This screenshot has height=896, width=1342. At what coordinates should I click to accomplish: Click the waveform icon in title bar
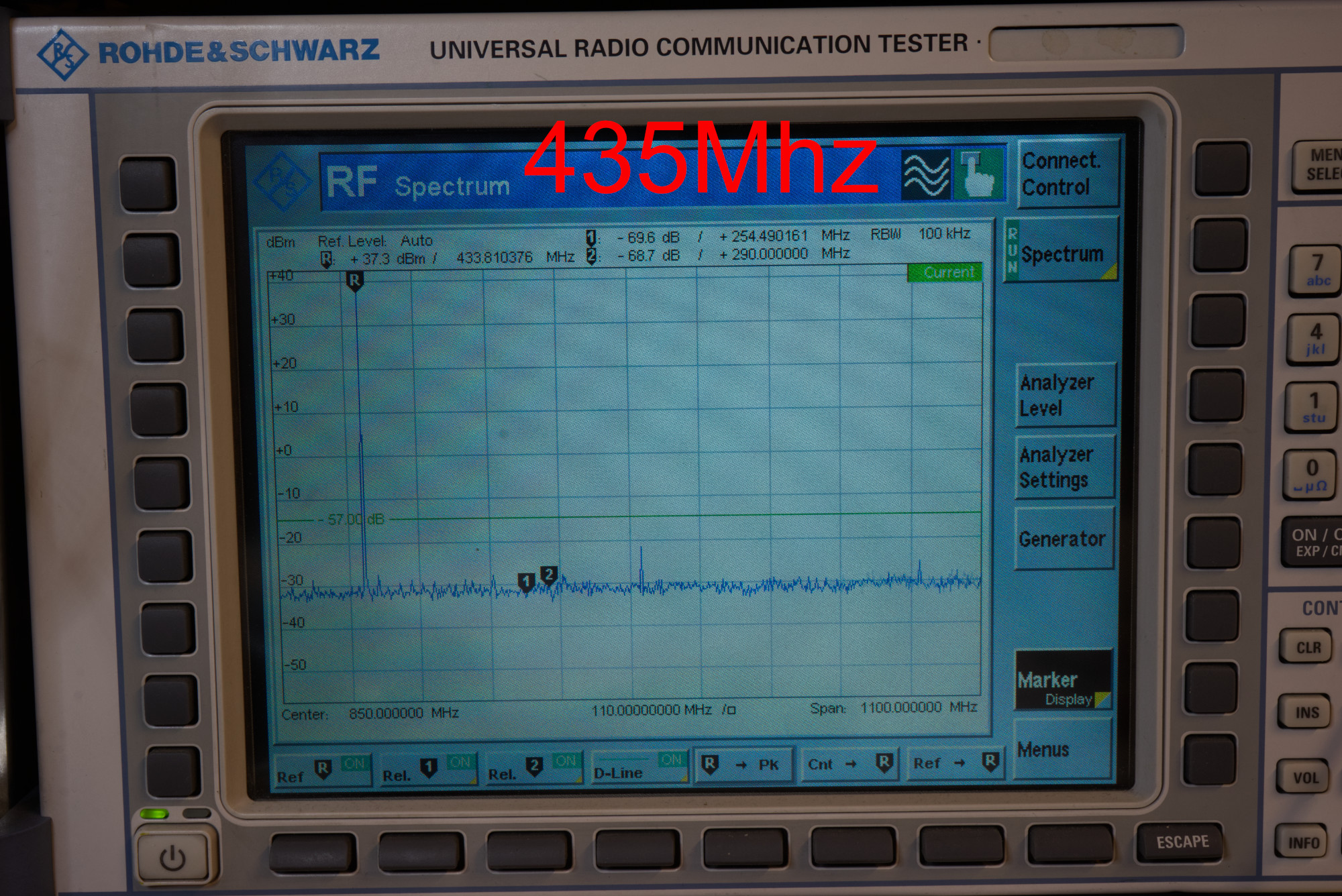tap(925, 174)
